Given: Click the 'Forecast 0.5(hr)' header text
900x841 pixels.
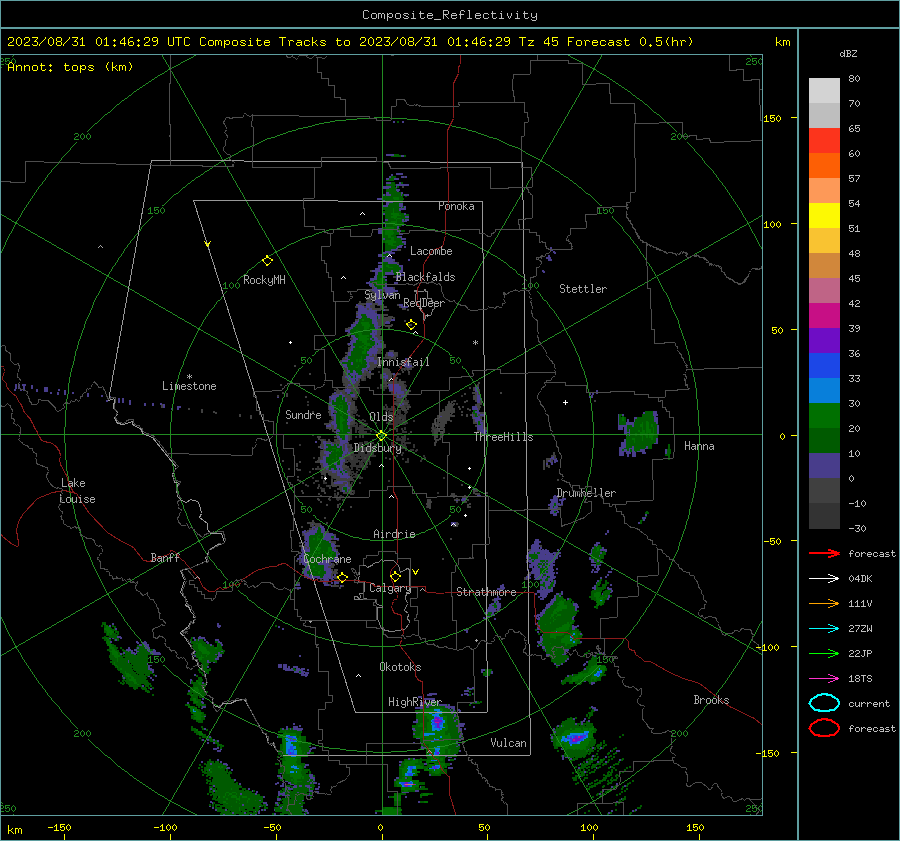Looking at the screenshot, I should [630, 42].
